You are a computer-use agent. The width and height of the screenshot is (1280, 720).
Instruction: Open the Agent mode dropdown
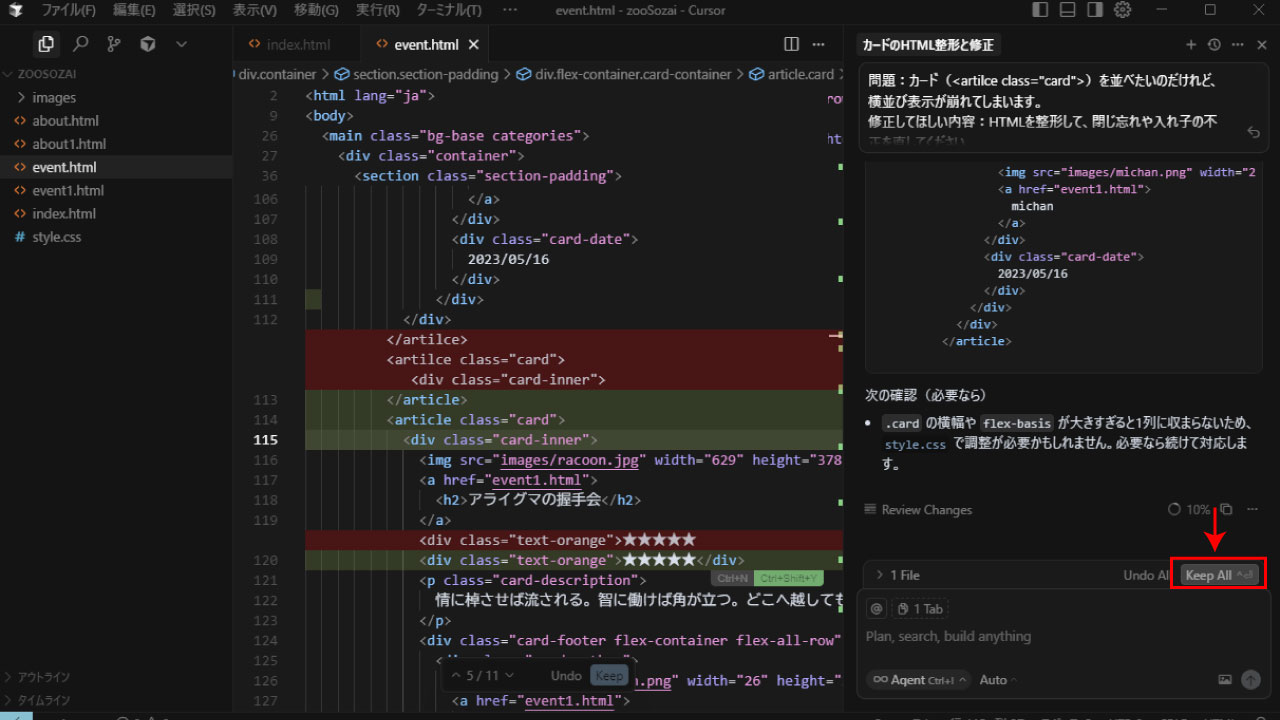point(919,680)
